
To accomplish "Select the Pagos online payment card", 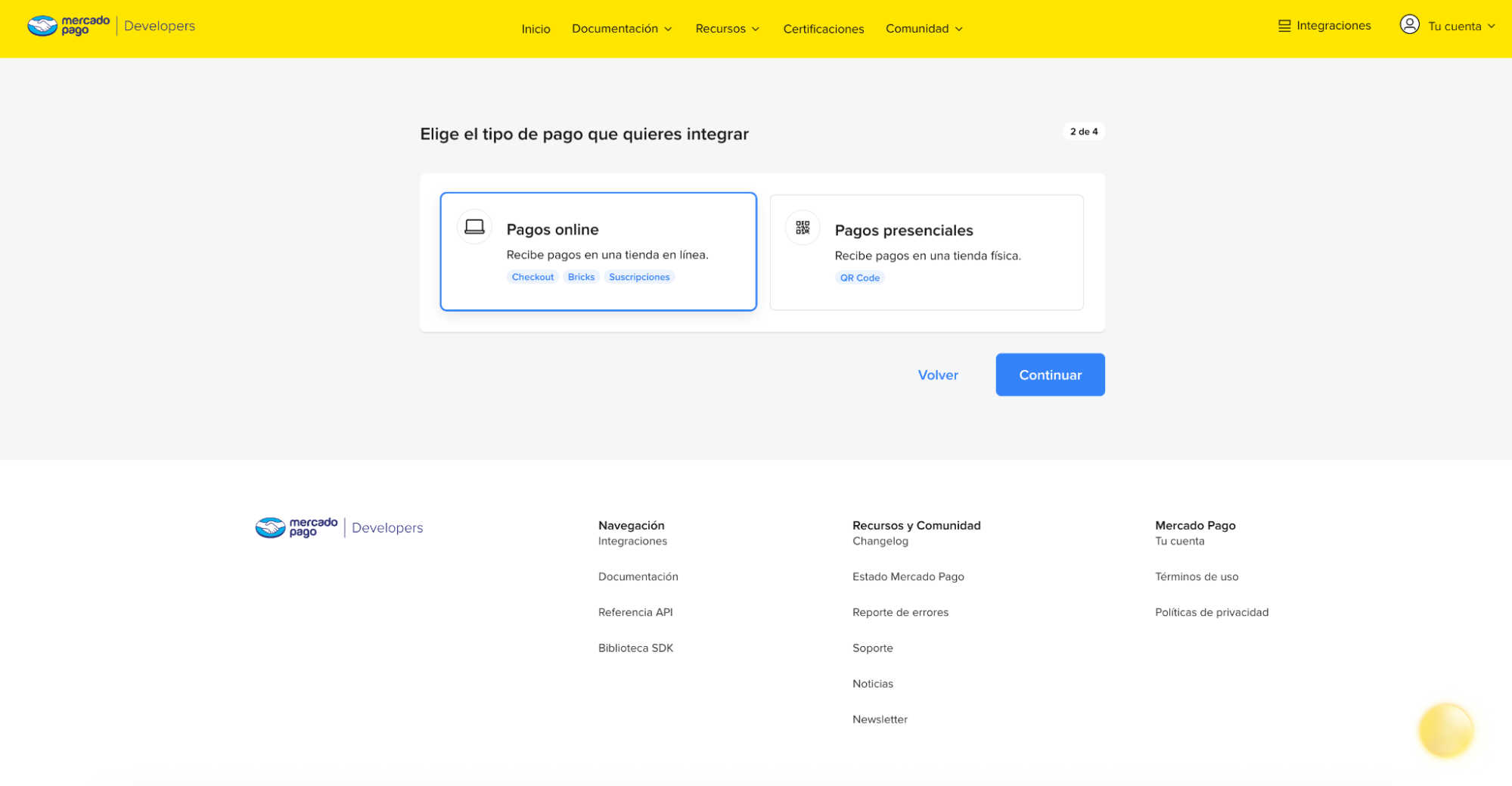I will click(x=598, y=251).
